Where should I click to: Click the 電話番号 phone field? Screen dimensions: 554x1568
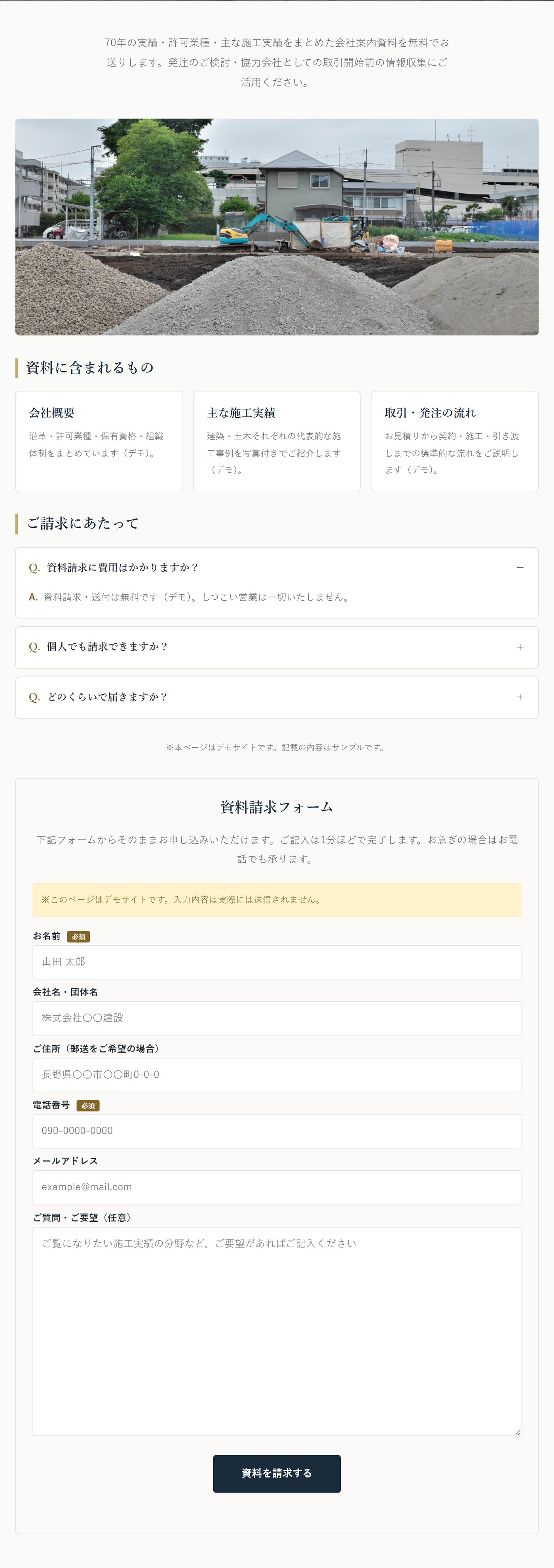(x=277, y=1131)
